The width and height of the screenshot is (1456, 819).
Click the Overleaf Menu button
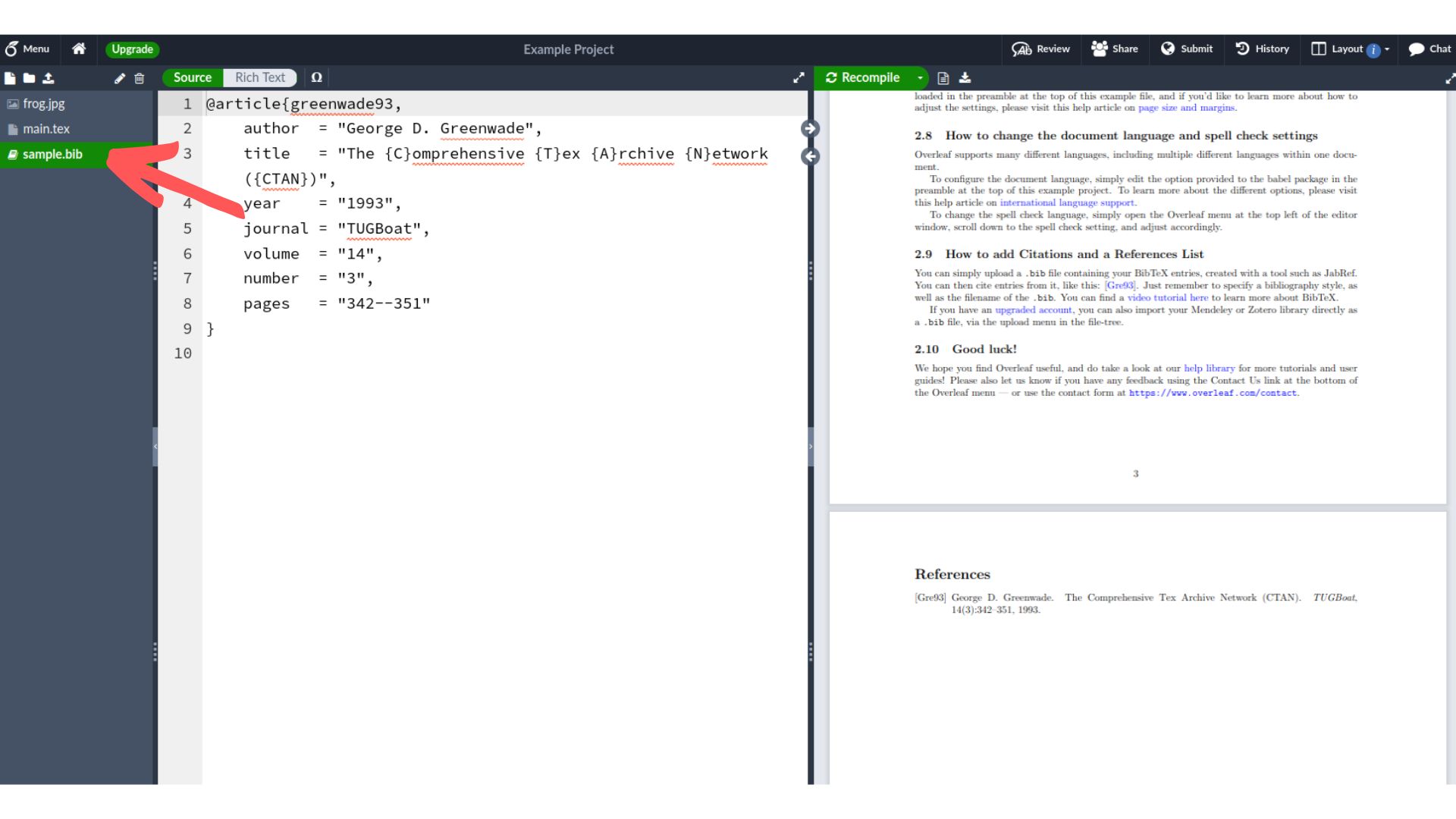click(x=27, y=48)
